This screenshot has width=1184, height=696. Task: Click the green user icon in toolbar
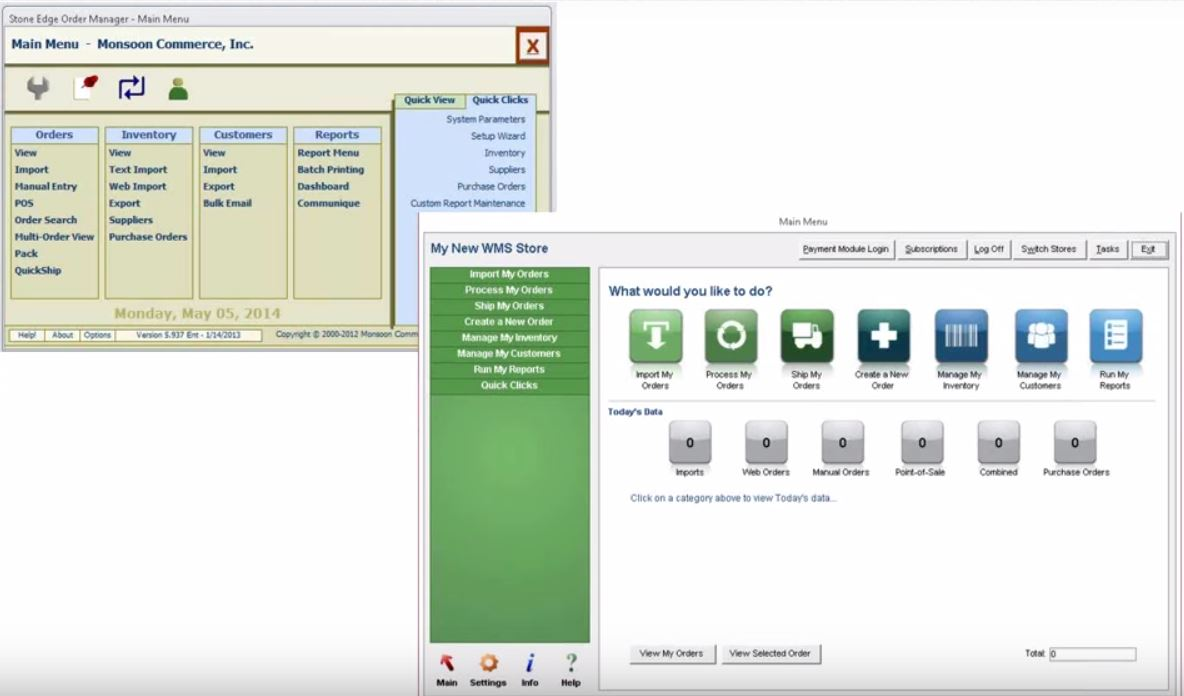pyautogui.click(x=178, y=89)
